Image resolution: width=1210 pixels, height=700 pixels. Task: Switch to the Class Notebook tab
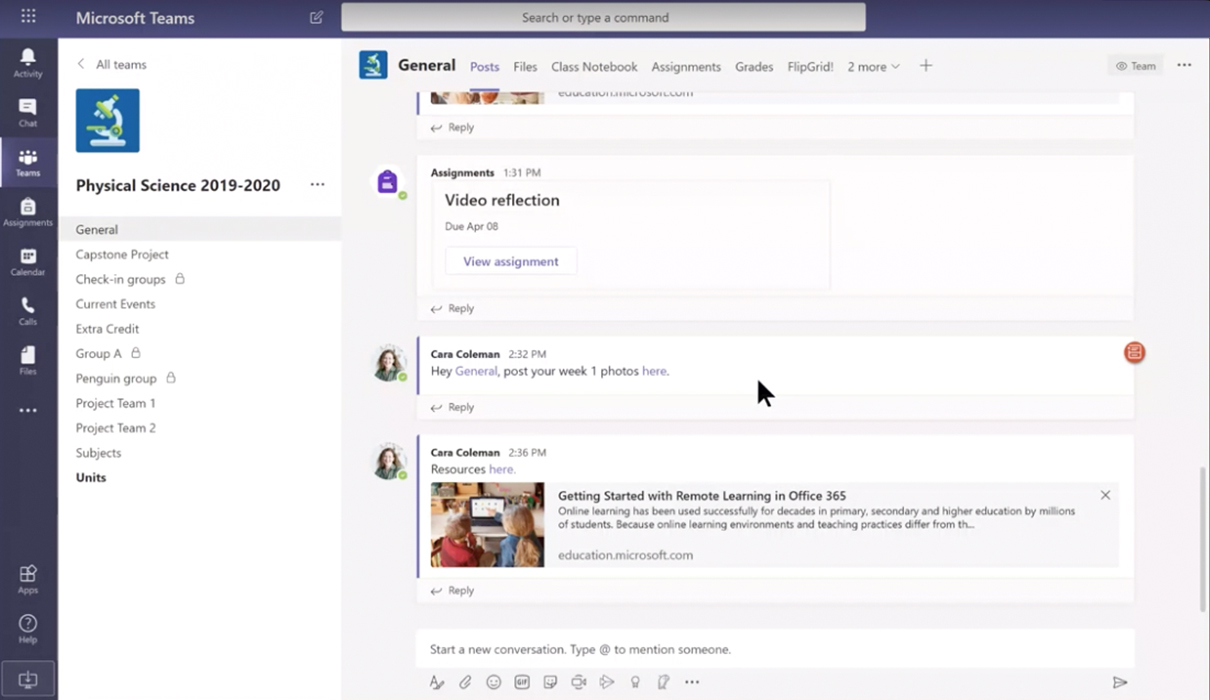tap(594, 67)
